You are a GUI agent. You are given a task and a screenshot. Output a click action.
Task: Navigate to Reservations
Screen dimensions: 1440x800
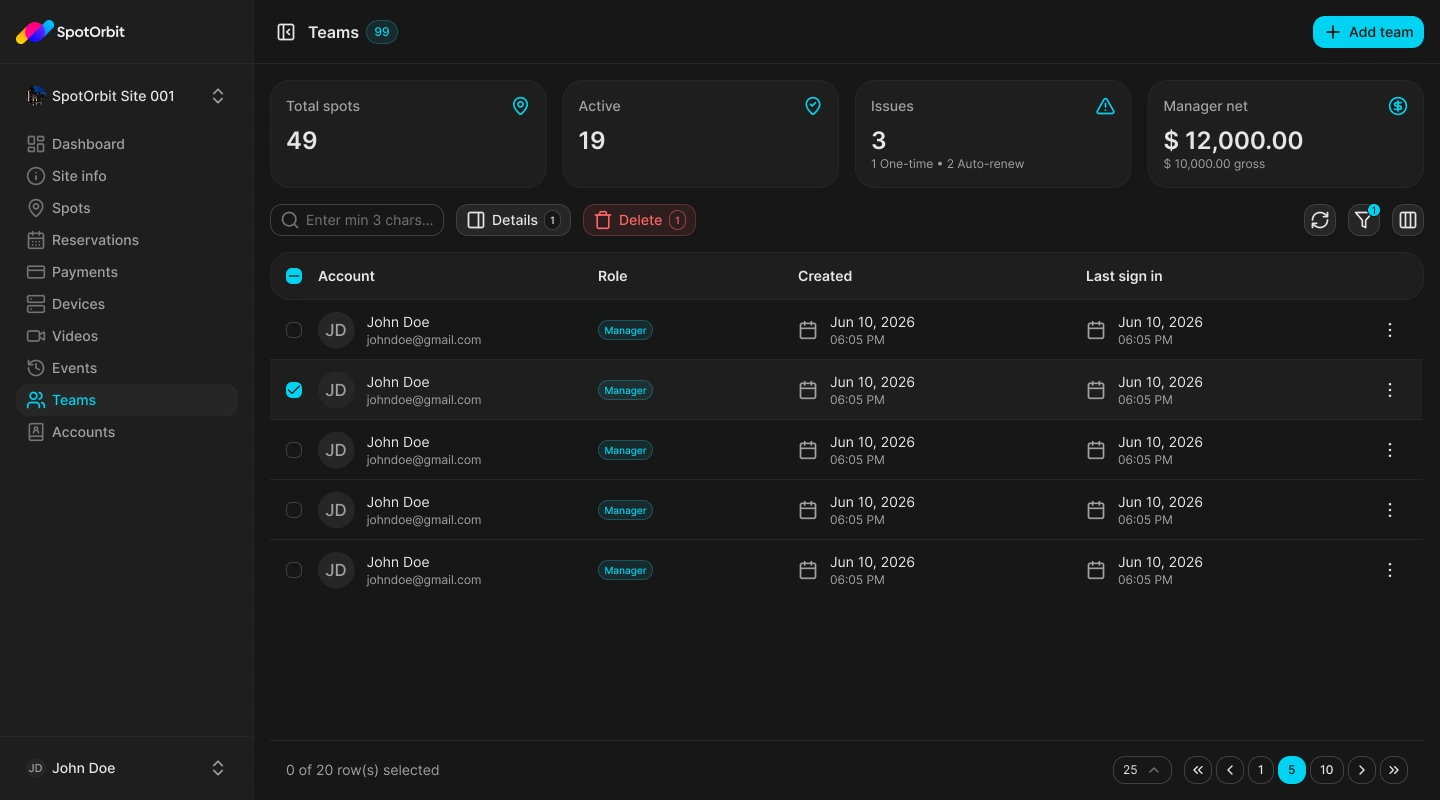click(x=127, y=240)
